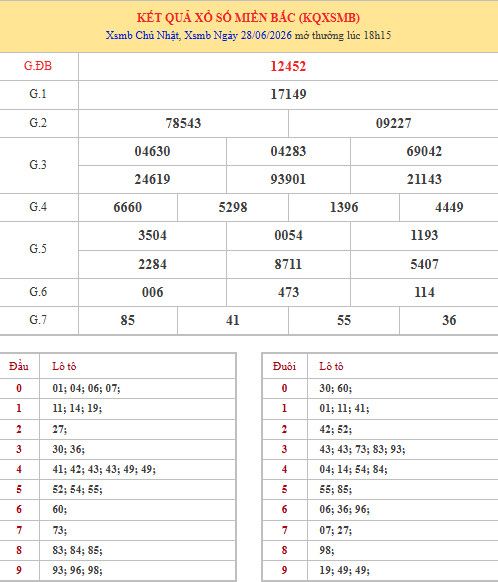Click G.7 prize number 36

coord(449,320)
